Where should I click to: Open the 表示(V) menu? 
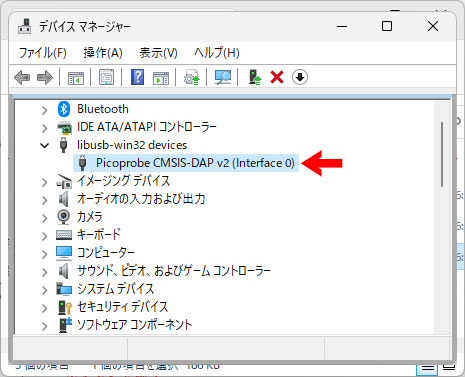click(x=158, y=53)
